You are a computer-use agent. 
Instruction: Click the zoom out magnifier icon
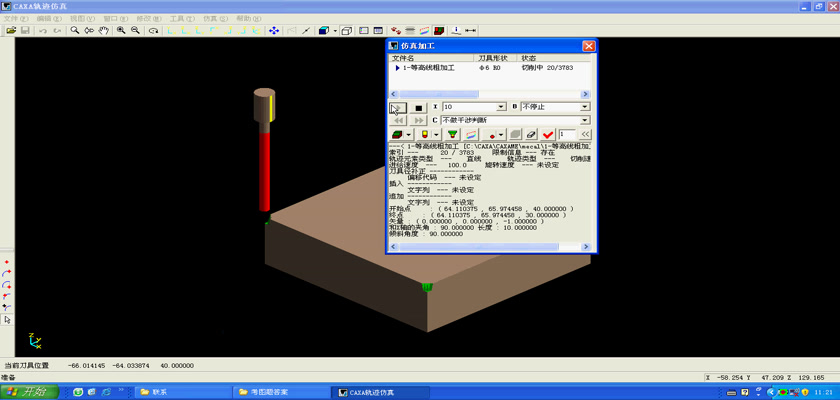pyautogui.click(x=136, y=31)
